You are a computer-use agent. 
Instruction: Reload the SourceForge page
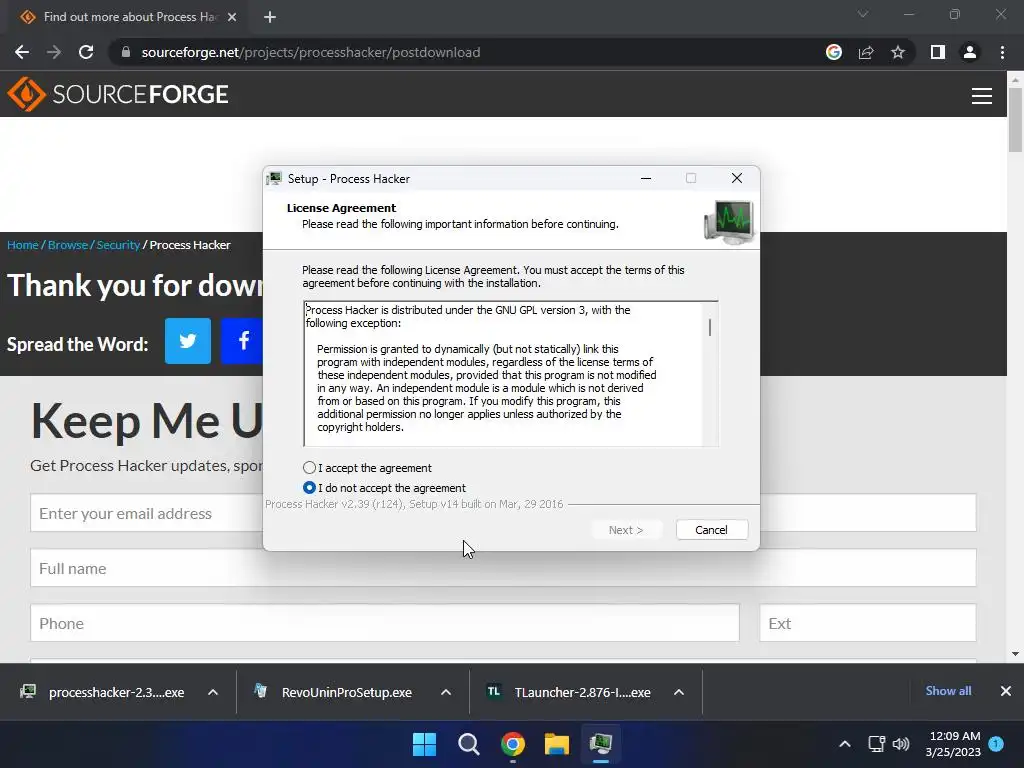[86, 52]
